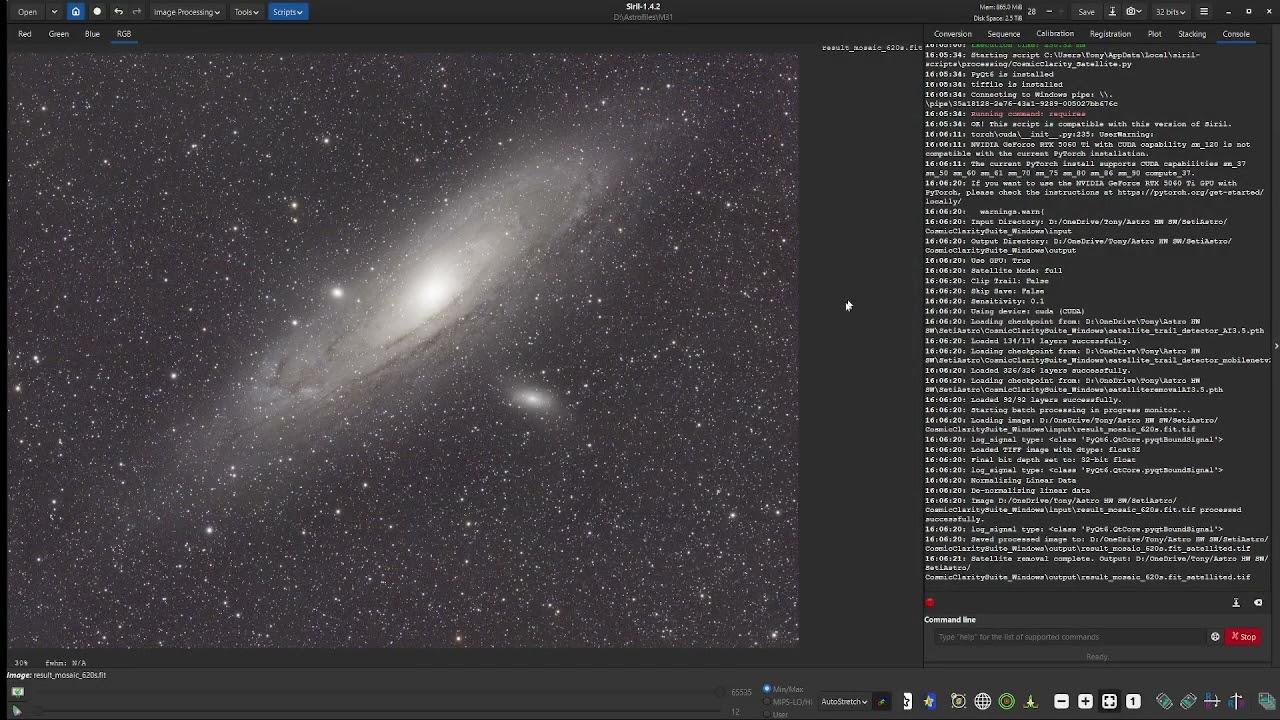This screenshot has height=720, width=1280.
Task: Rotate the image clockwise
Action: click(x=1188, y=702)
